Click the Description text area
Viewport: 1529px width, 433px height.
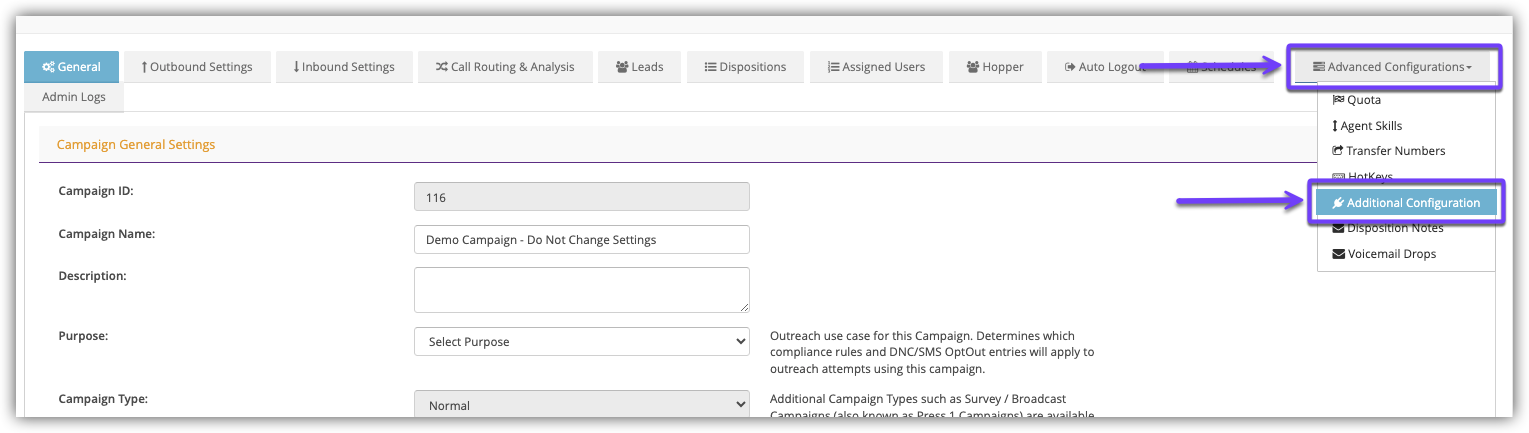(581, 290)
